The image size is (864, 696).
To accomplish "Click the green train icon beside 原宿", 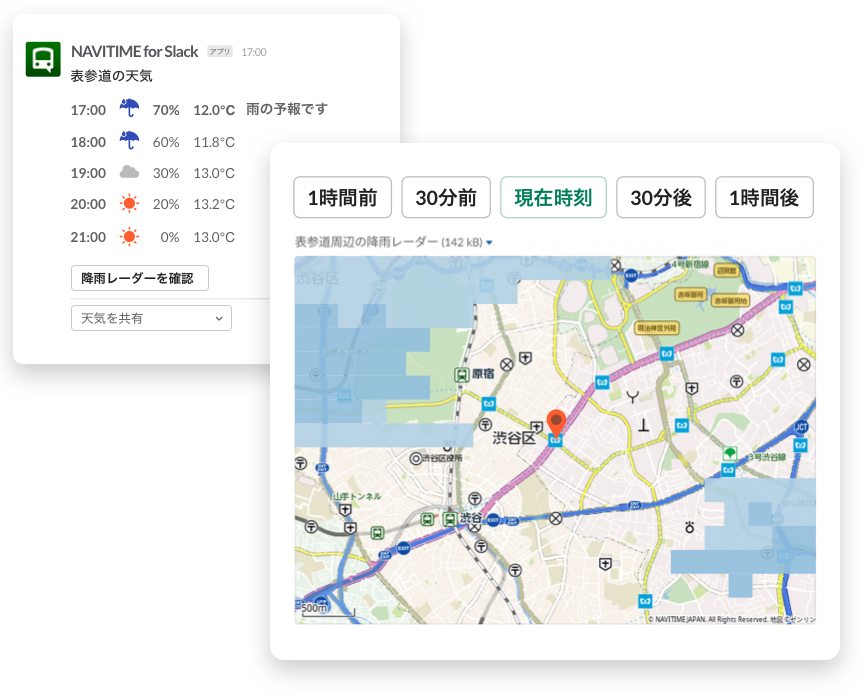I will (x=461, y=375).
